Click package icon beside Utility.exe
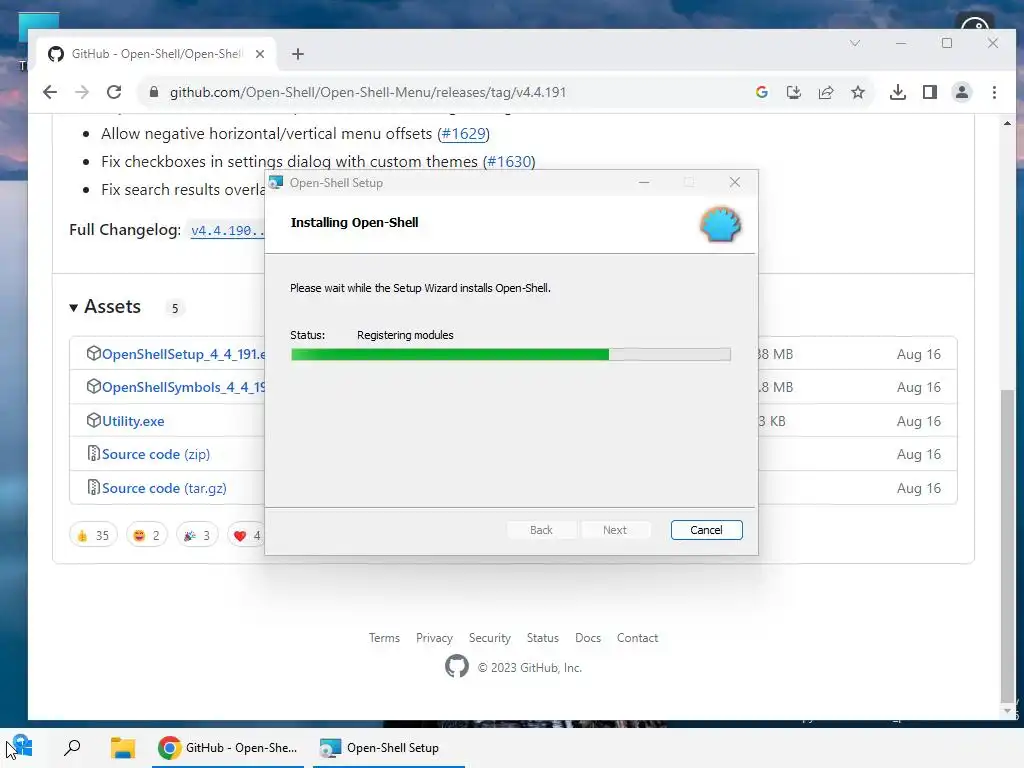This screenshot has height=768, width=1024. [93, 420]
